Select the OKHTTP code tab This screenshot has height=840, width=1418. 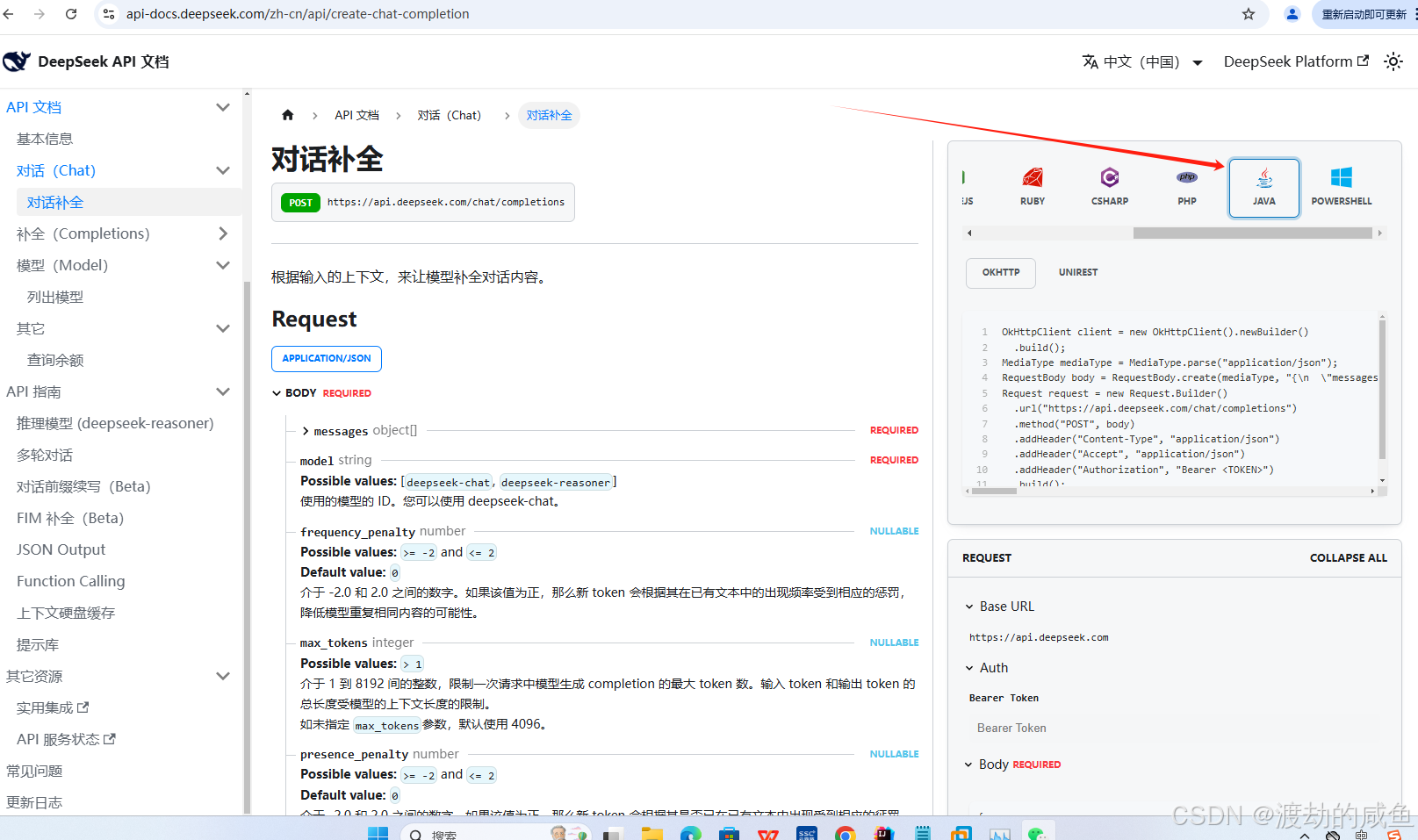coord(1001,273)
